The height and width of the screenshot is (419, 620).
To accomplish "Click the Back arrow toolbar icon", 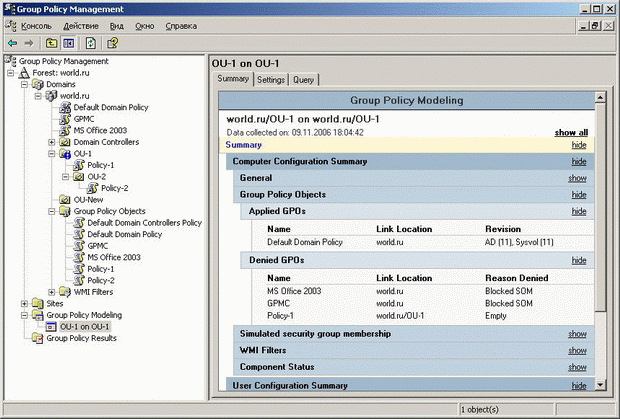I will [x=11, y=43].
